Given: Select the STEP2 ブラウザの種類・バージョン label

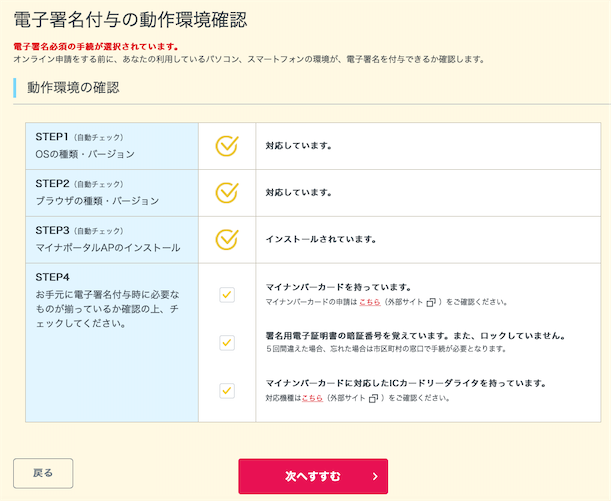Looking at the screenshot, I should coord(96,201).
